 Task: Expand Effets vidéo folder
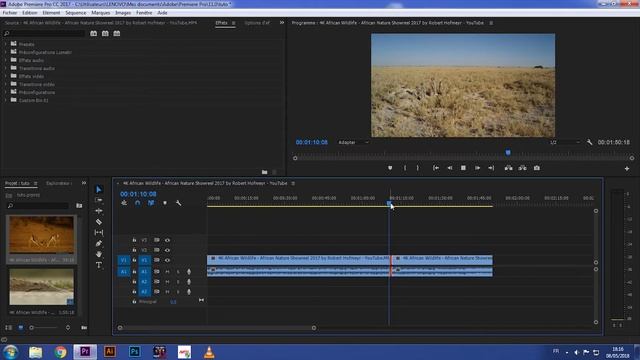[x=6, y=76]
